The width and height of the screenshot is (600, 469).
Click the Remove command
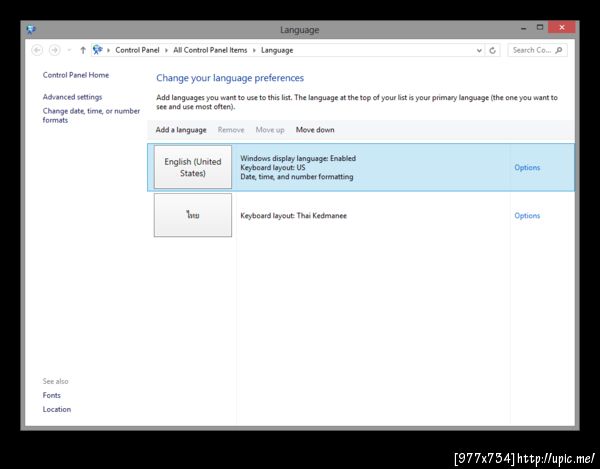click(231, 130)
